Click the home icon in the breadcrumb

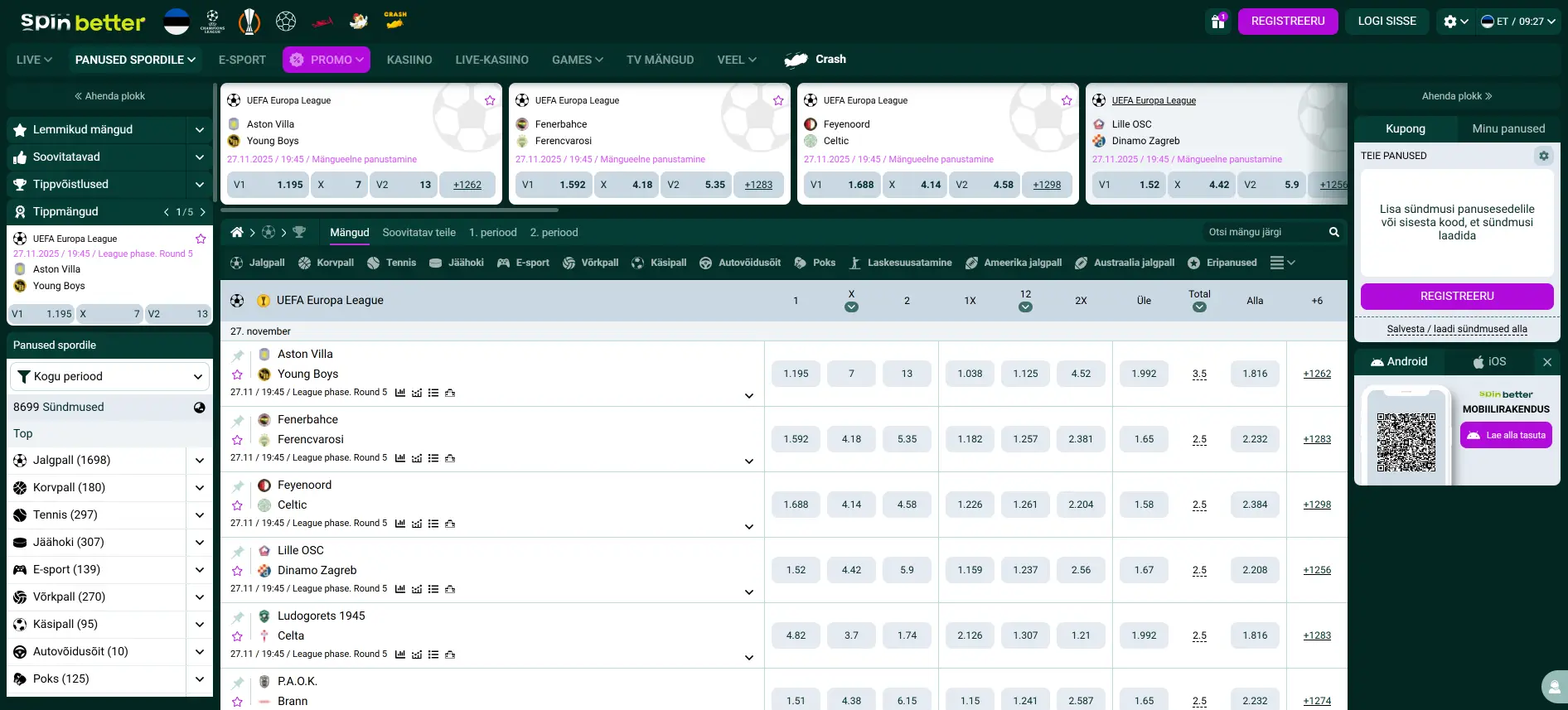(237, 233)
